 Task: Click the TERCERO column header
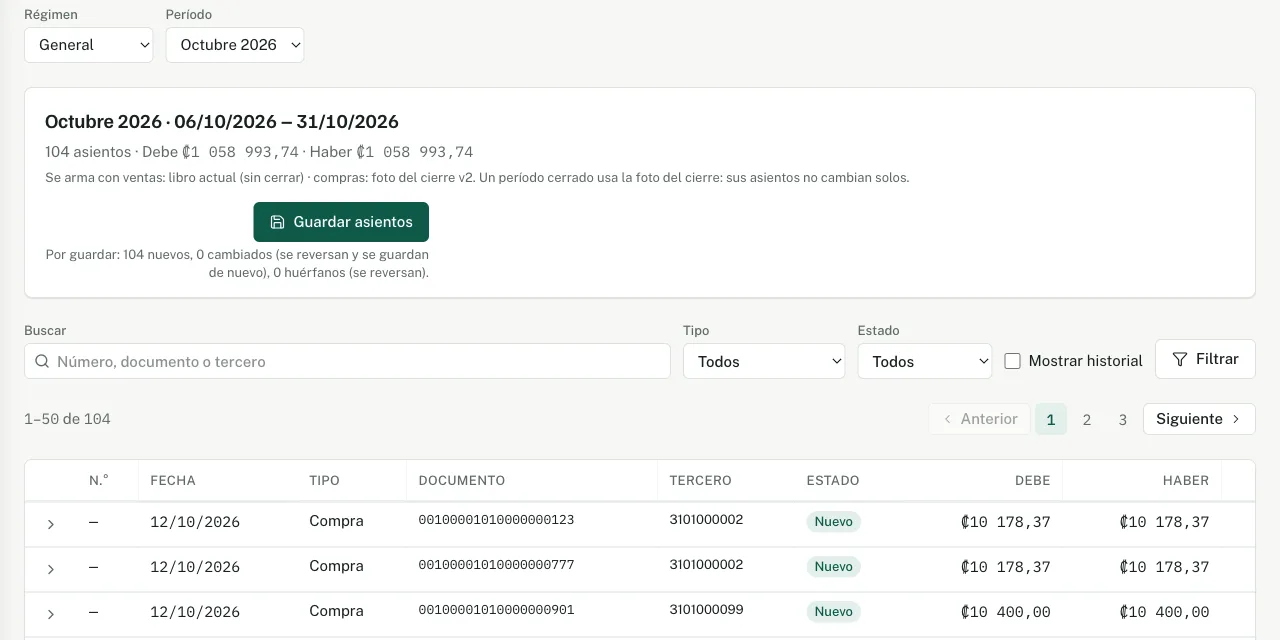click(x=701, y=481)
